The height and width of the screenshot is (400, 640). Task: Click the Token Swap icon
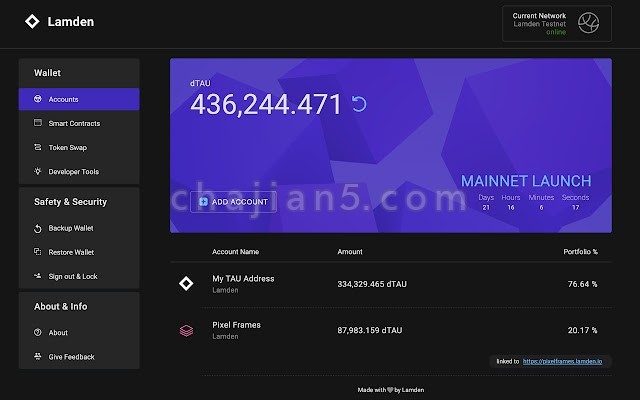38,147
